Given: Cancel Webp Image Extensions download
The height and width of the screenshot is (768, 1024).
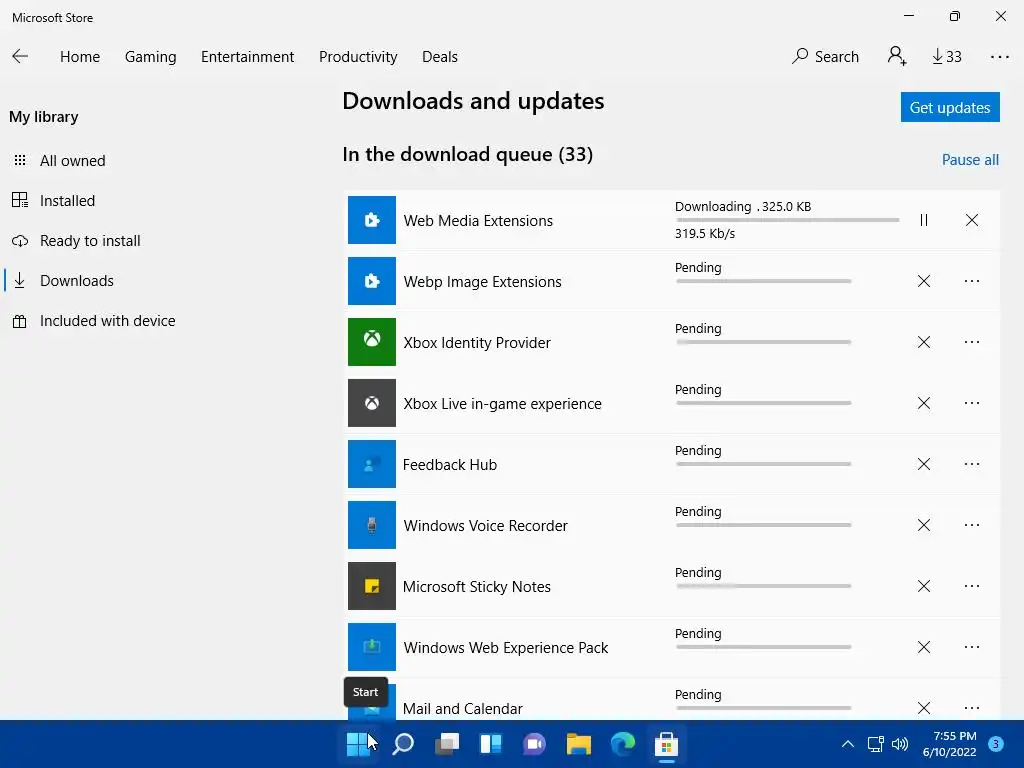Looking at the screenshot, I should (923, 281).
